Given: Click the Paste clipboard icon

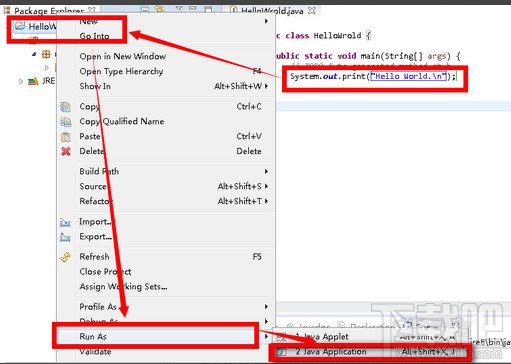Looking at the screenshot, I should 66,136.
